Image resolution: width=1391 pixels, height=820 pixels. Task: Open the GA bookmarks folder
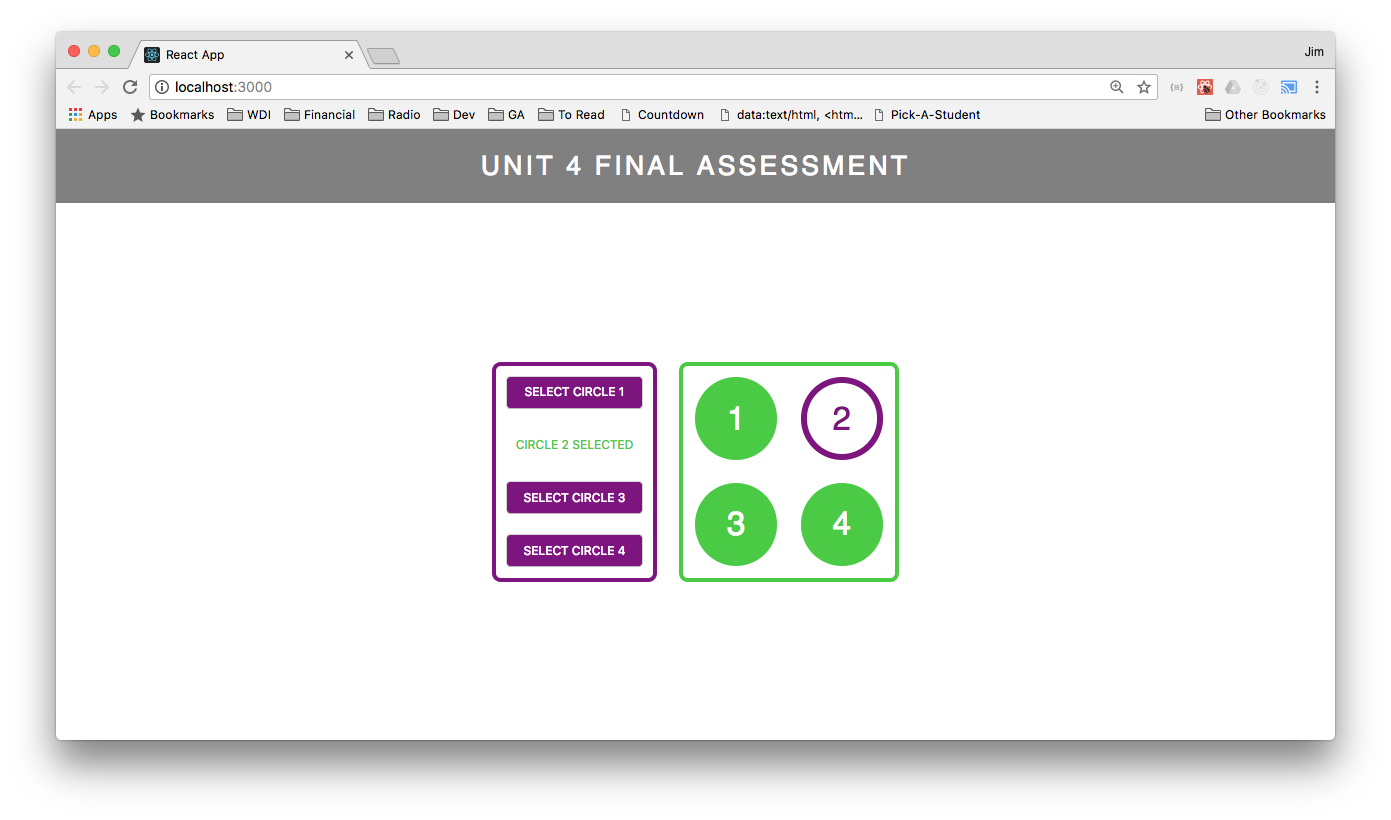point(507,115)
